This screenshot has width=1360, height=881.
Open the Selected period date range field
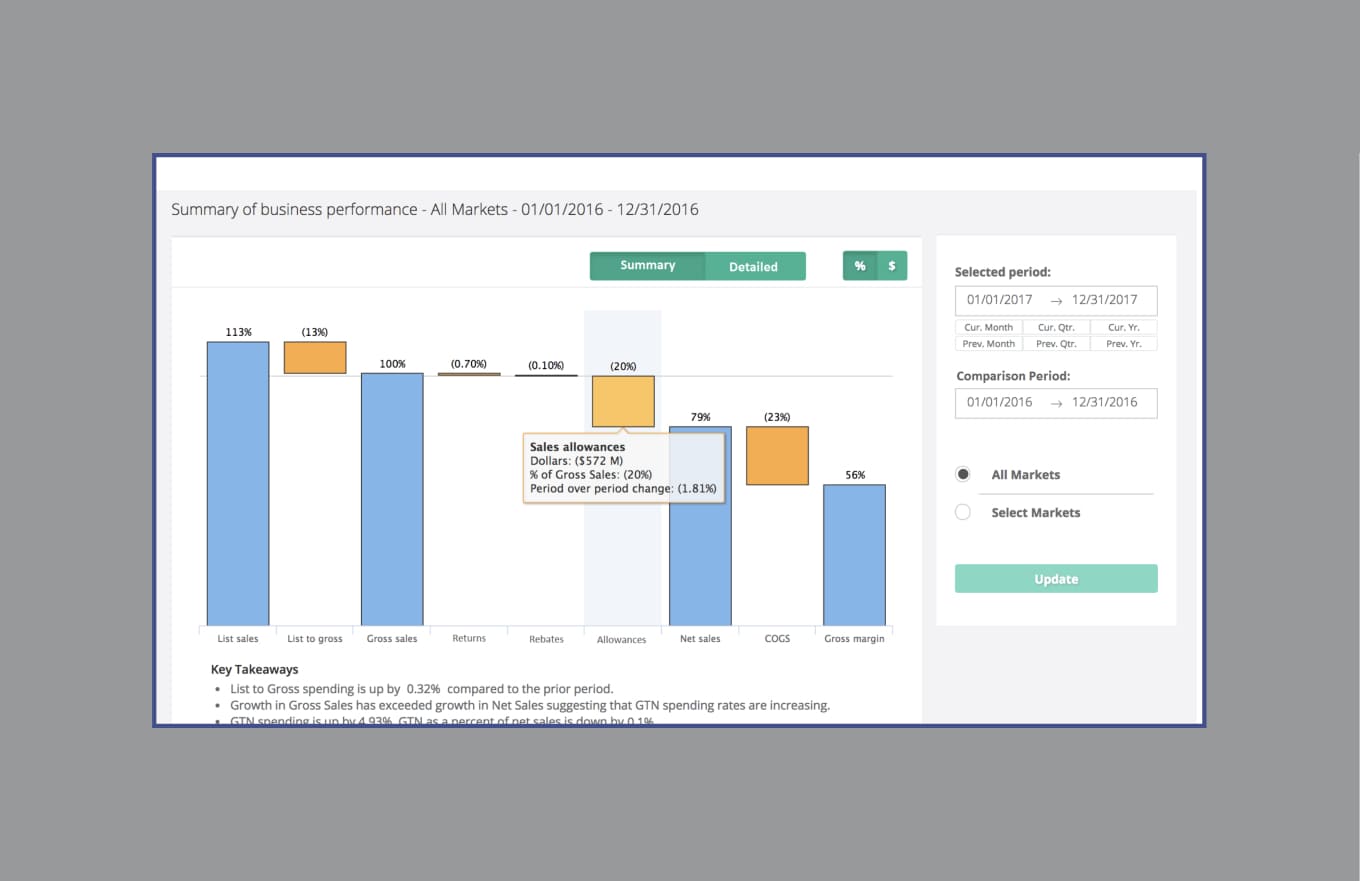1055,300
